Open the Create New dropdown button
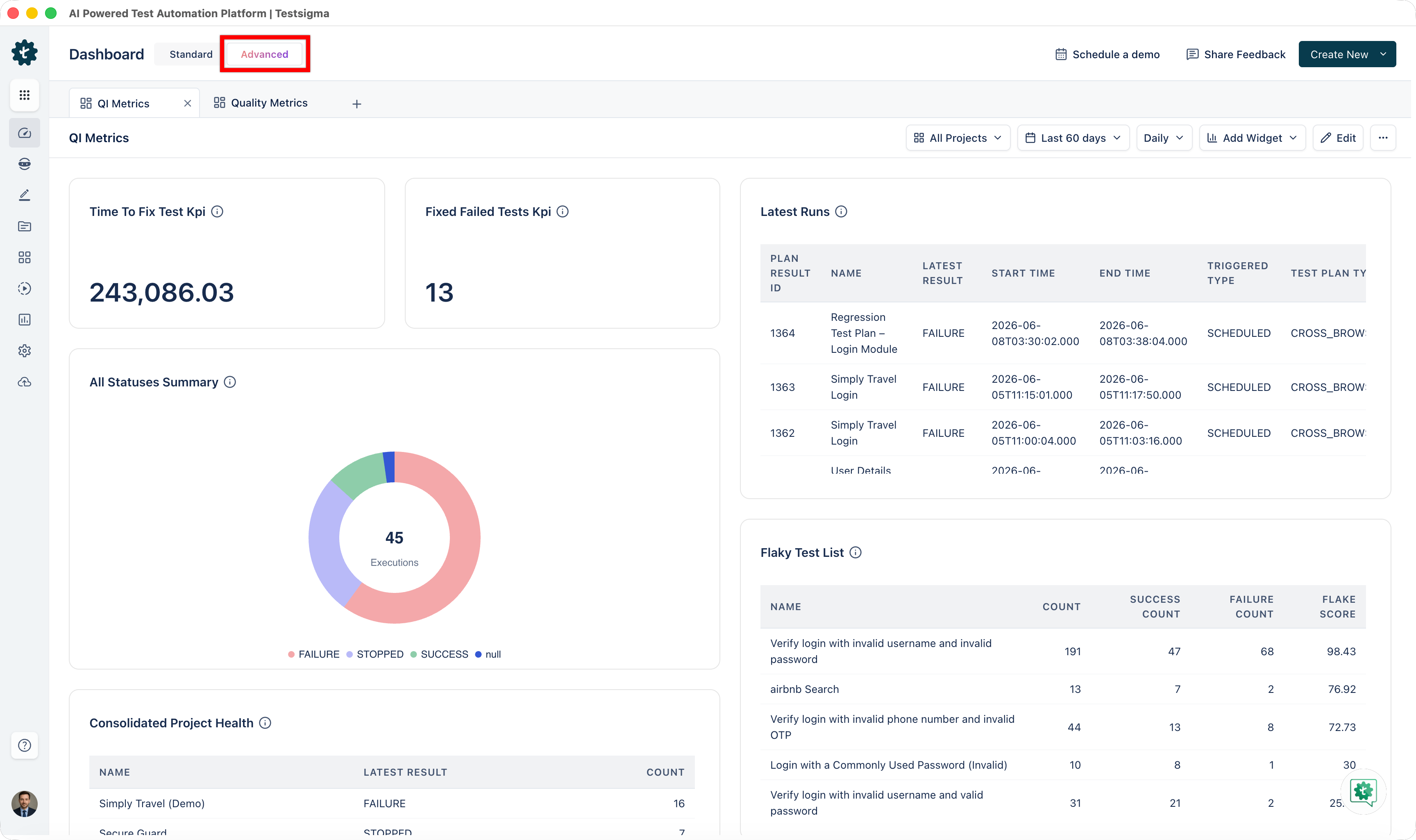 pyautogui.click(x=1347, y=54)
